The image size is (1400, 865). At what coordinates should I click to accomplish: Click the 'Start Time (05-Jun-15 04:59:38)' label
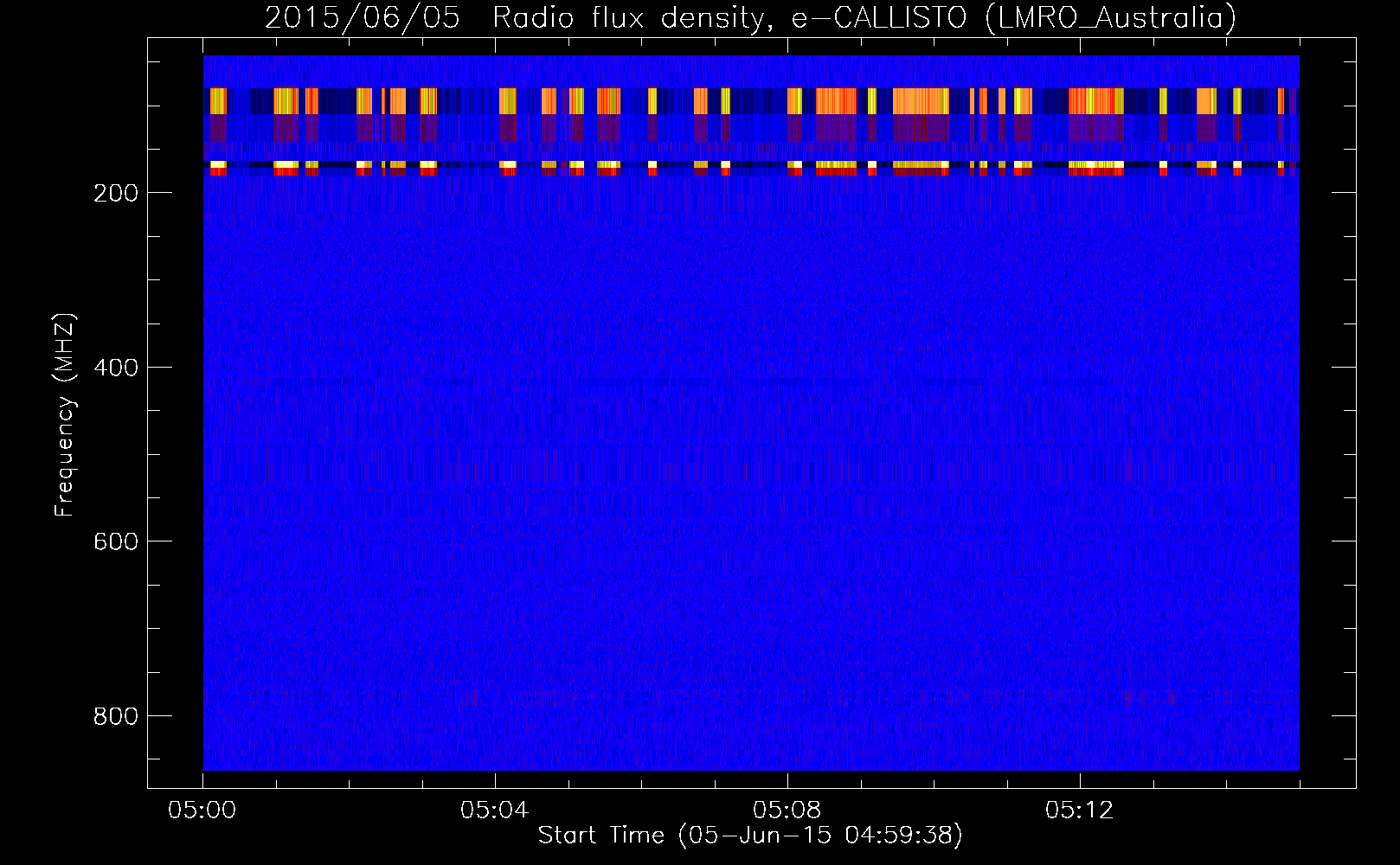(x=750, y=836)
